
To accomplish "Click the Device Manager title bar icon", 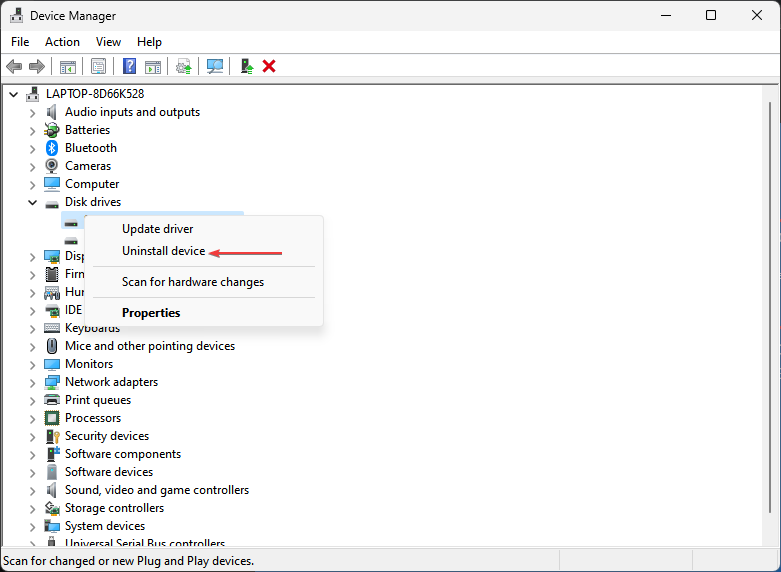I will click(x=16, y=15).
